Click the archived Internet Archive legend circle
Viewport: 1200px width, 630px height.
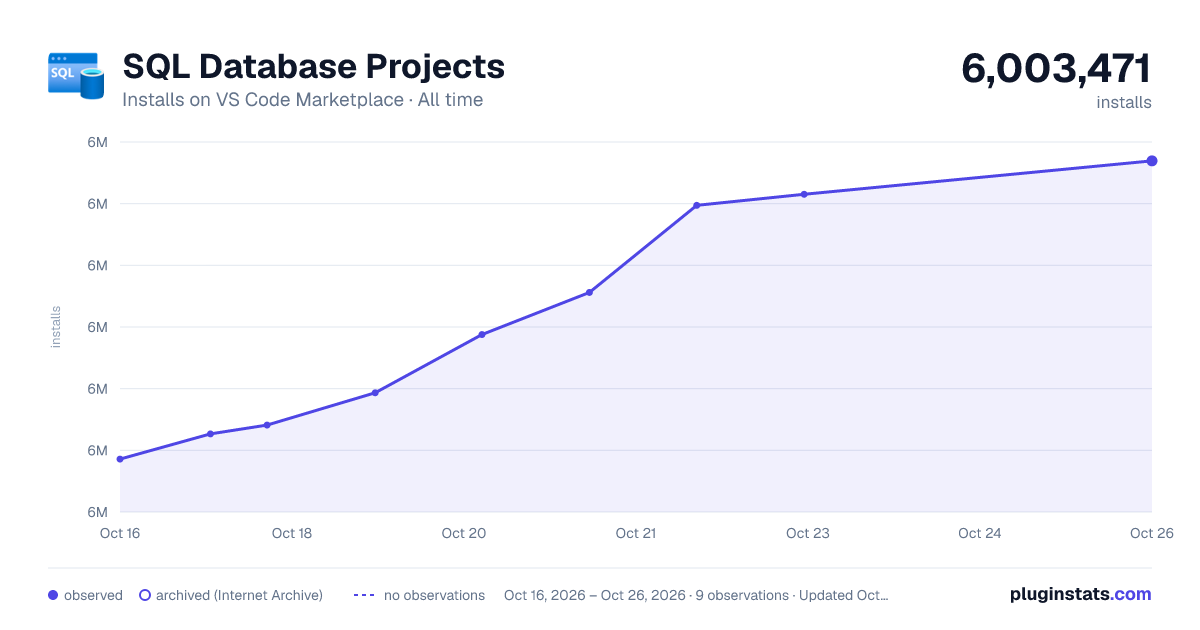[x=144, y=595]
